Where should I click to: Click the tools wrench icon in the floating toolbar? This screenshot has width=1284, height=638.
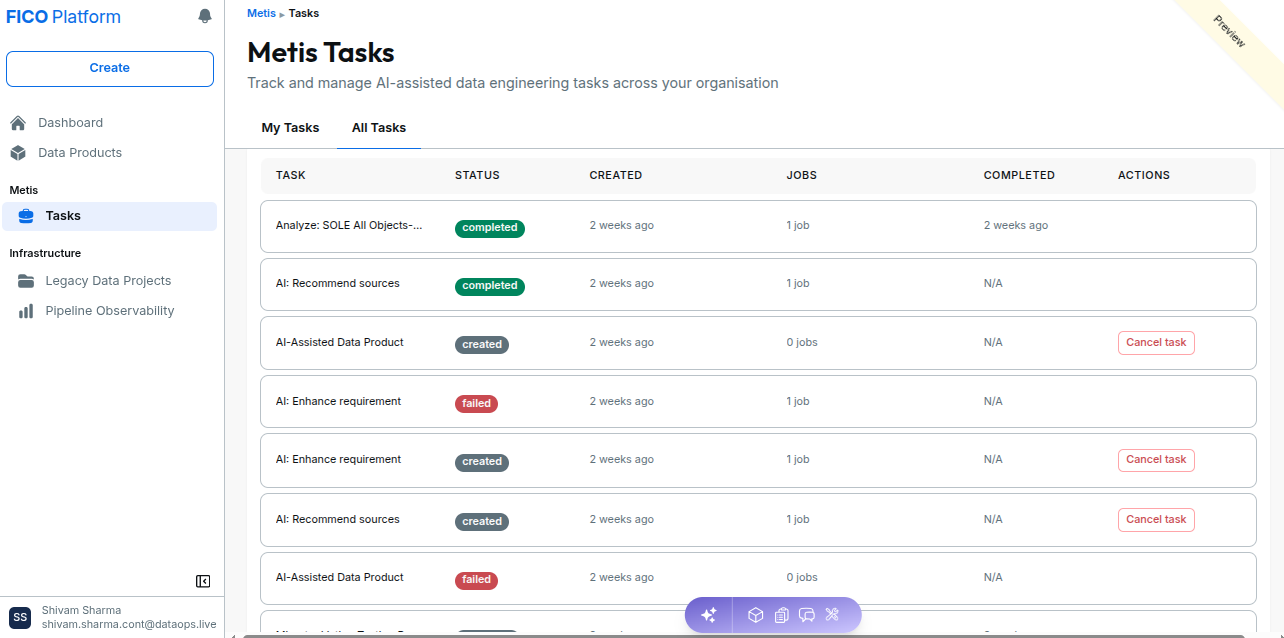pos(832,615)
